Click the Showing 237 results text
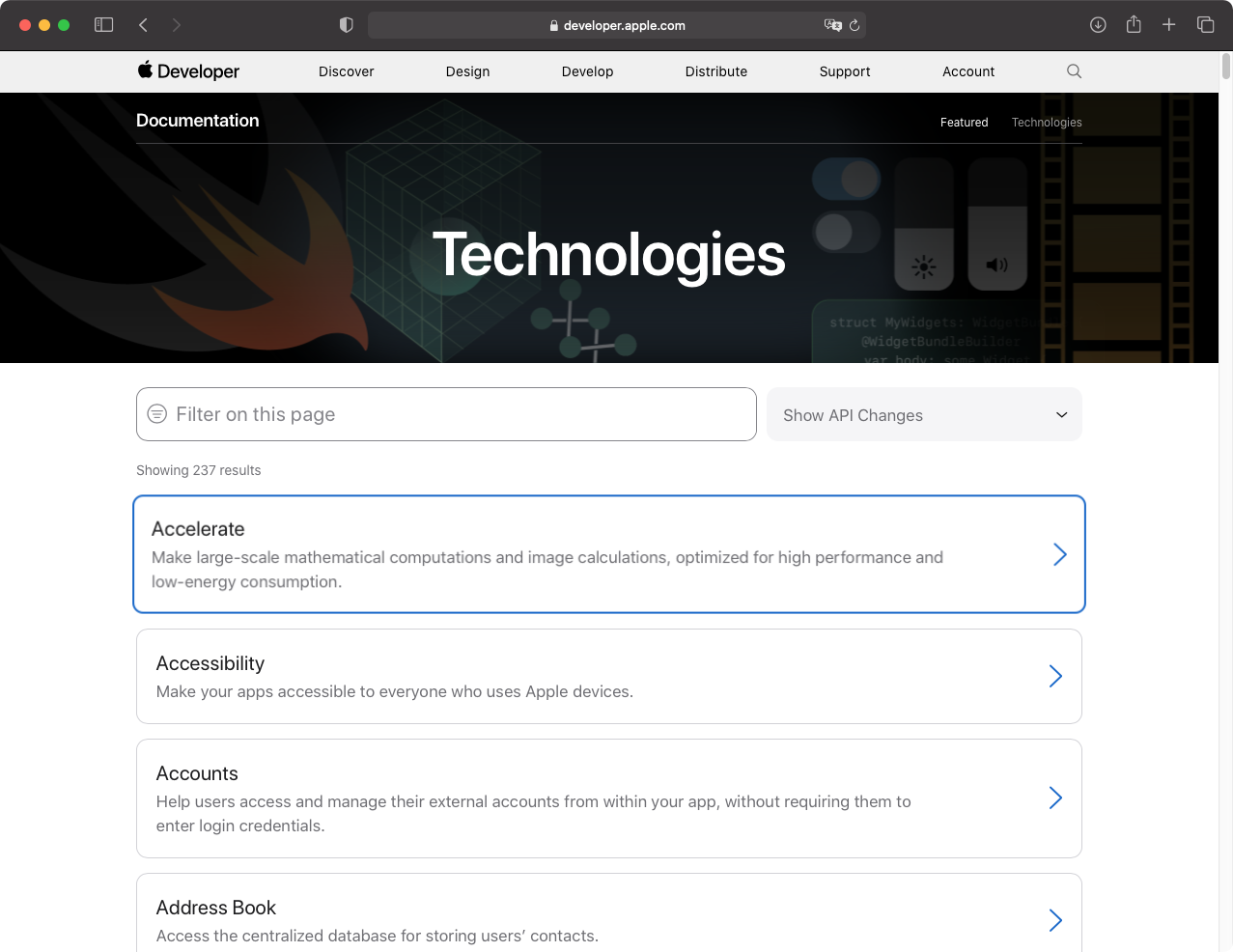The image size is (1233, 952). pyautogui.click(x=199, y=470)
